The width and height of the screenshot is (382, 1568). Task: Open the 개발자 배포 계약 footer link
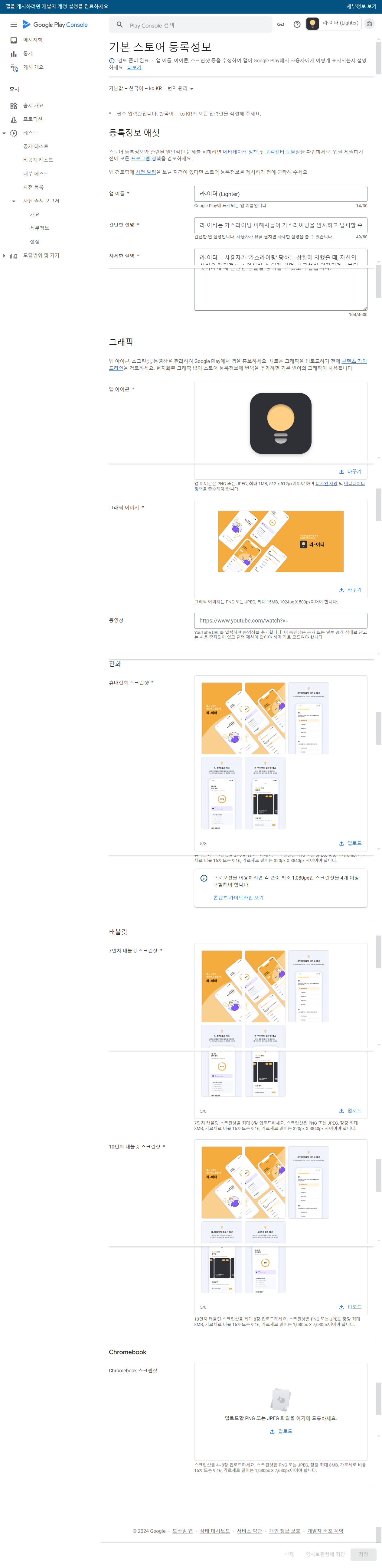coord(325,1531)
